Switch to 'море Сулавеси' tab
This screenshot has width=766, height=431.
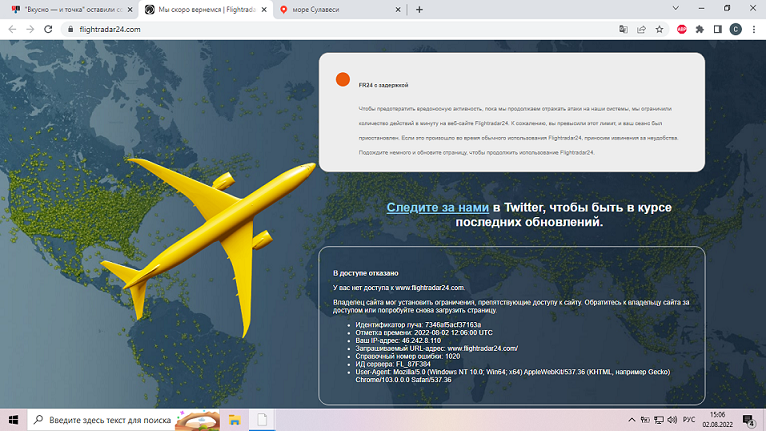point(338,9)
